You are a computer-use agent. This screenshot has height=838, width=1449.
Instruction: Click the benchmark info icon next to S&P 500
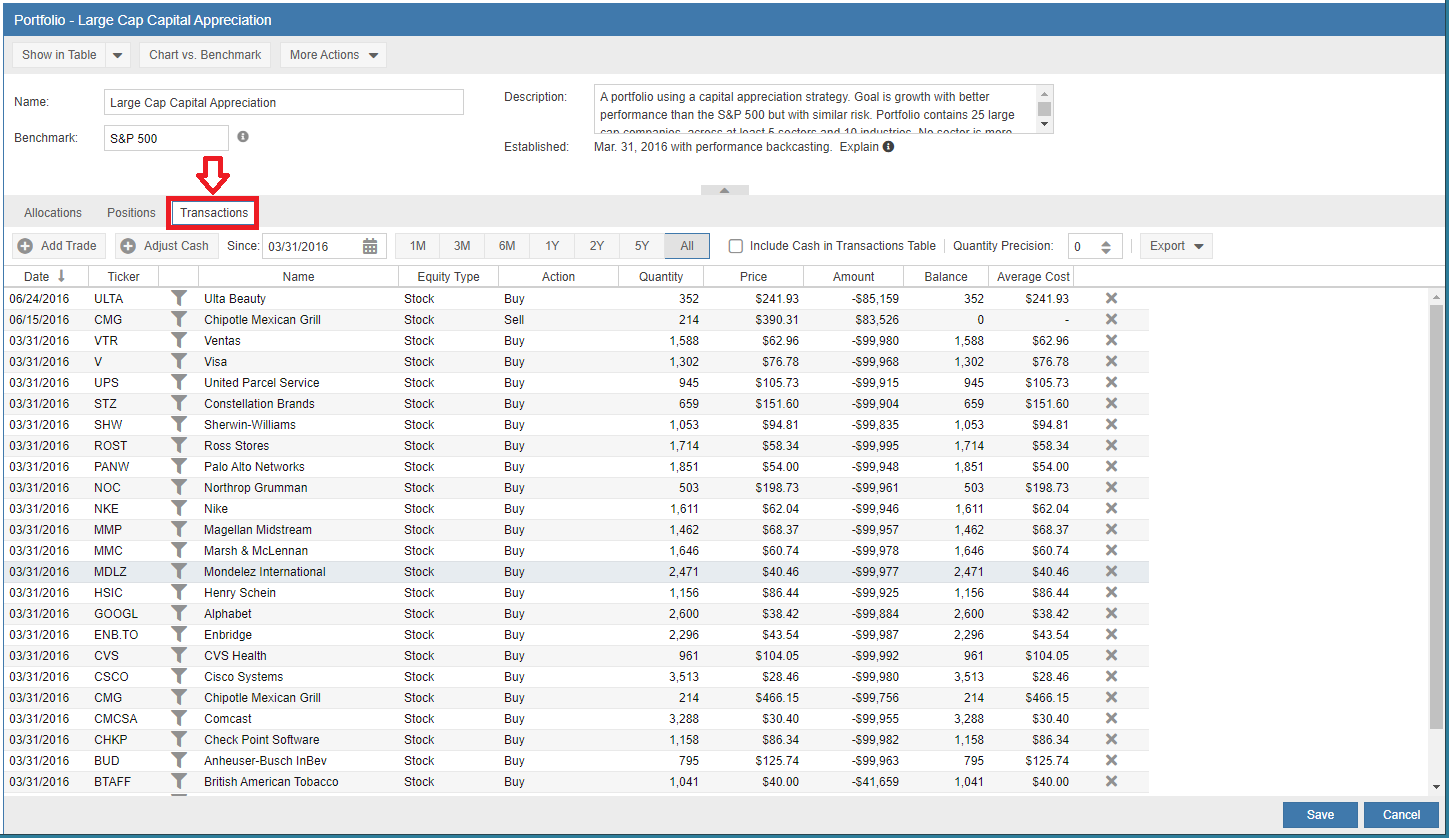[243, 137]
